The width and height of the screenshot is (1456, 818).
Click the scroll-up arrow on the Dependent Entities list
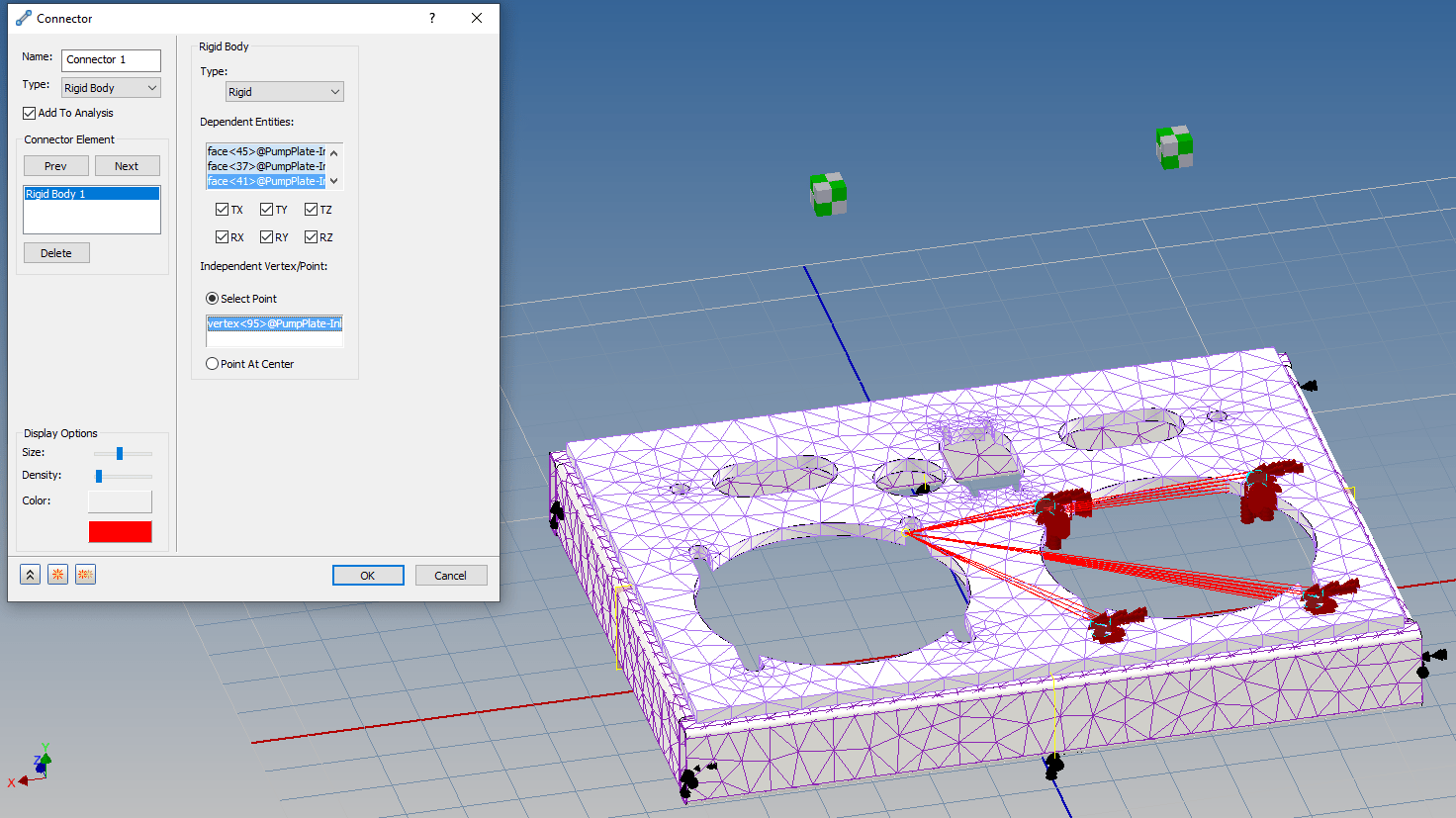pos(334,151)
